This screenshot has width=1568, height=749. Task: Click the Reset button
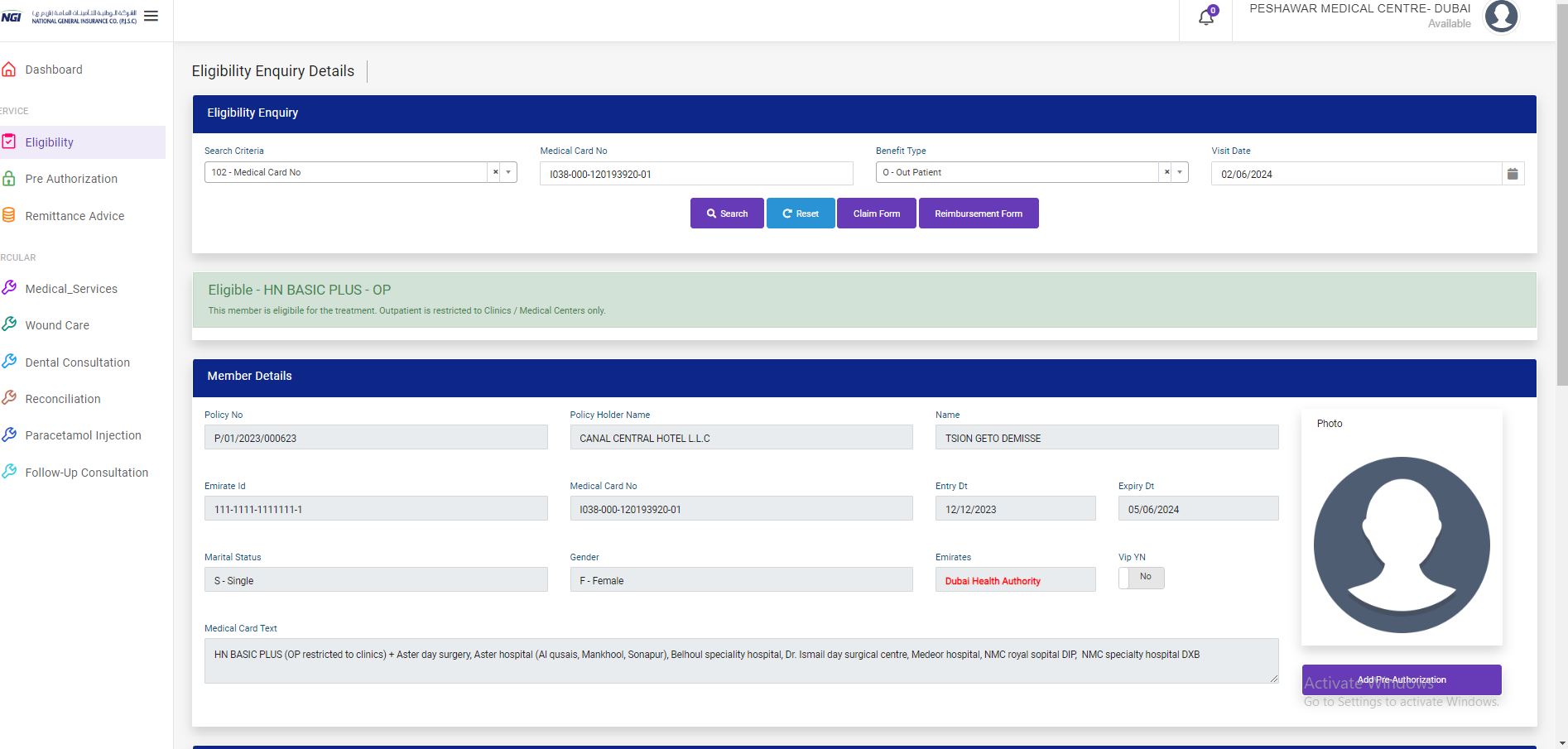(x=800, y=214)
